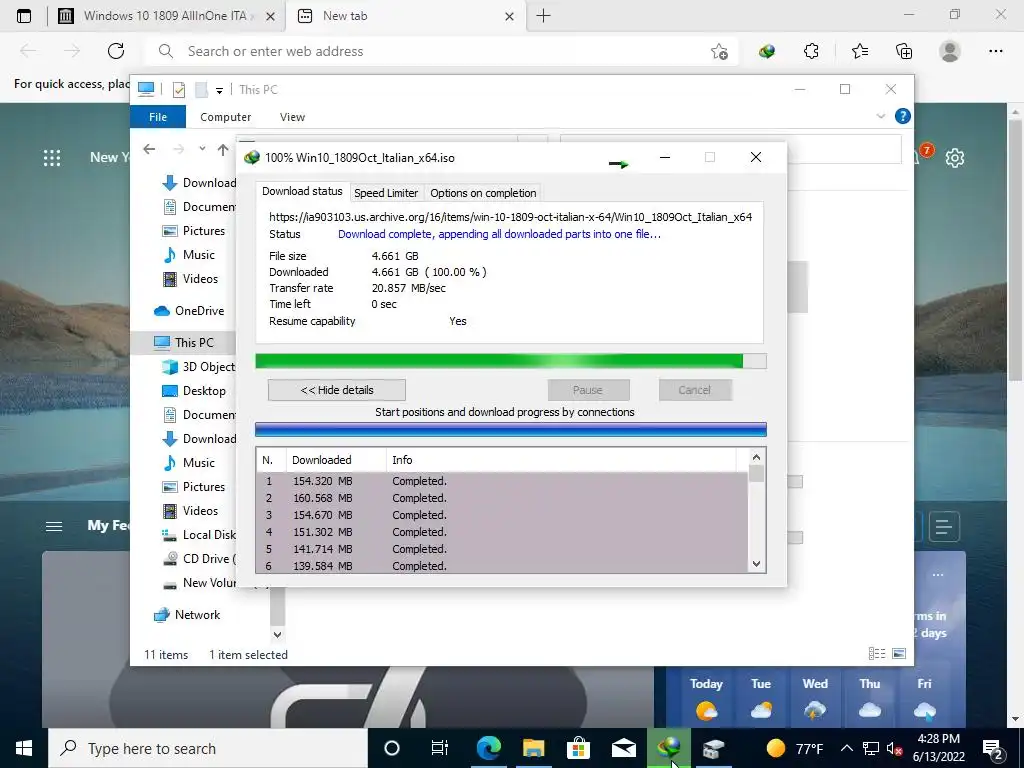Click the connections list scroll up arrow
1024x768 pixels.
click(756, 457)
